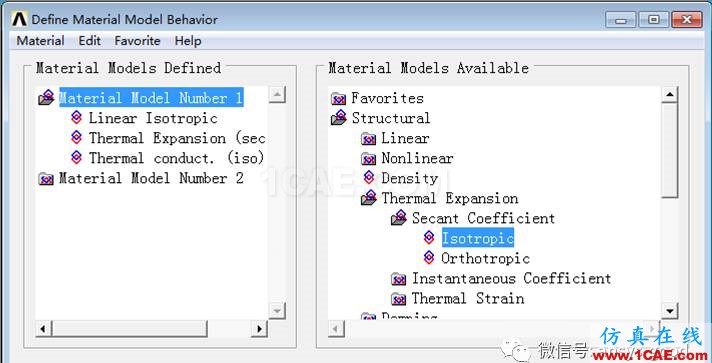Viewport: 712px width, 363px height.
Task: Click the Favorites folder icon
Action: 338,98
